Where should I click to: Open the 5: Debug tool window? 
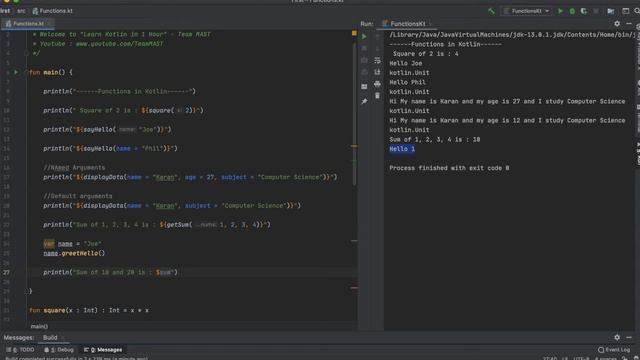[x=59, y=350]
